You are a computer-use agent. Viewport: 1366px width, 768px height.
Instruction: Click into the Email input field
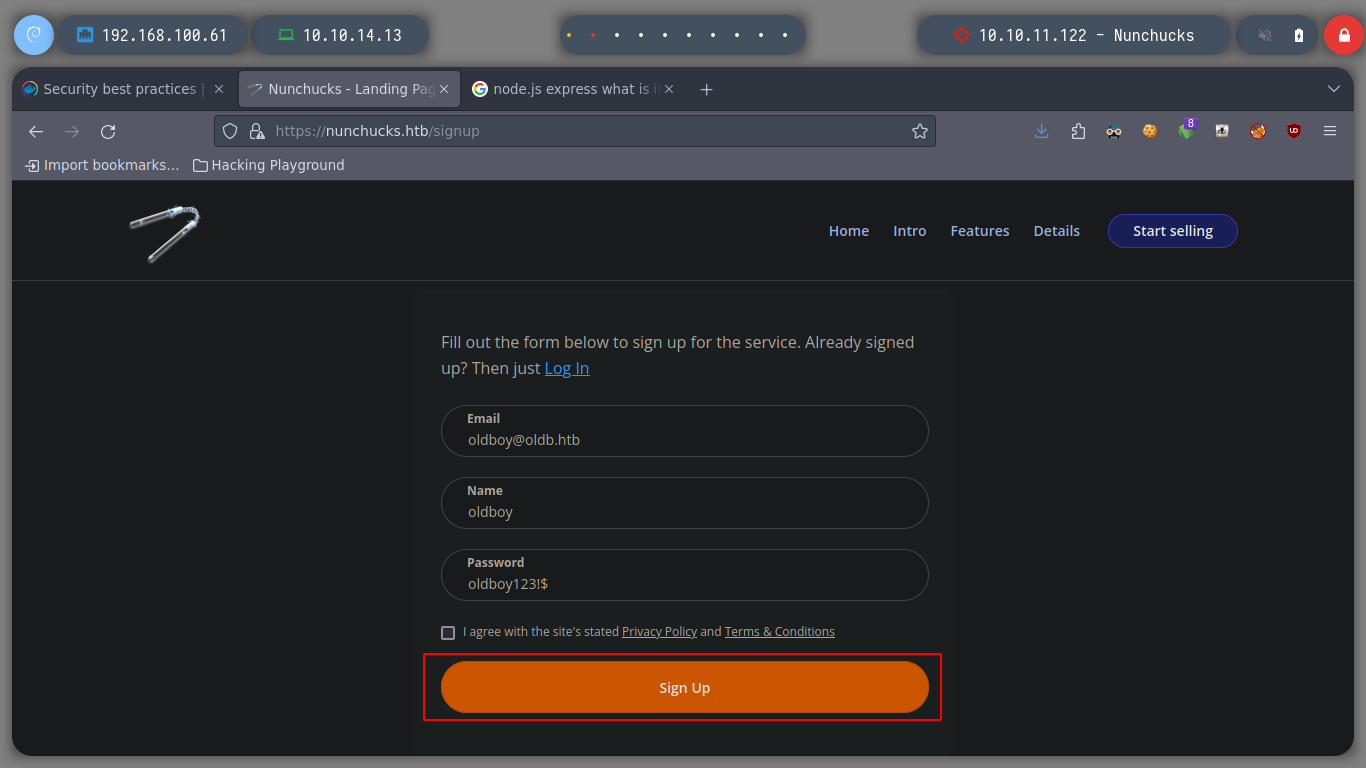point(684,439)
